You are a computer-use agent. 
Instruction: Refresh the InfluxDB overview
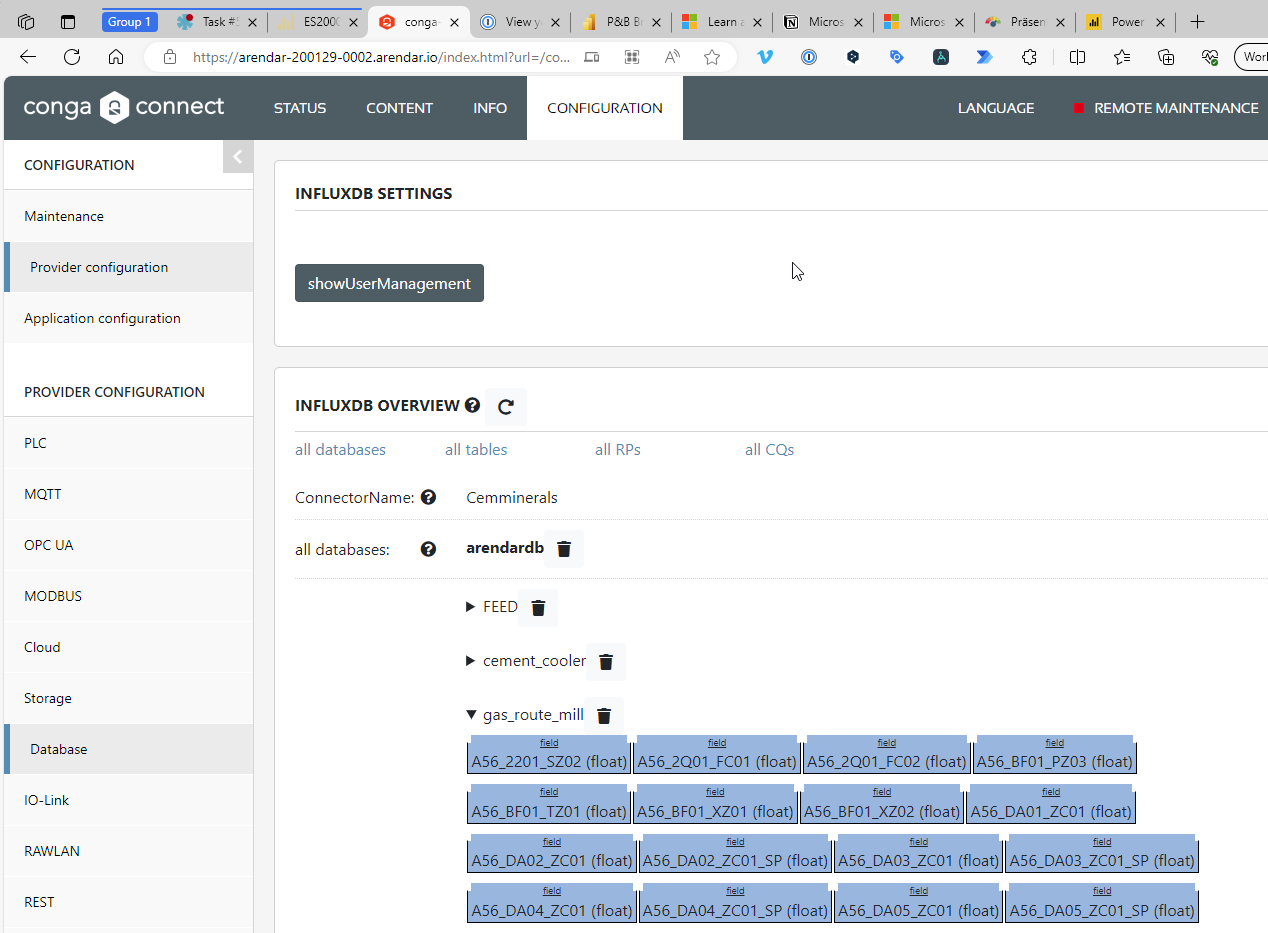point(506,406)
